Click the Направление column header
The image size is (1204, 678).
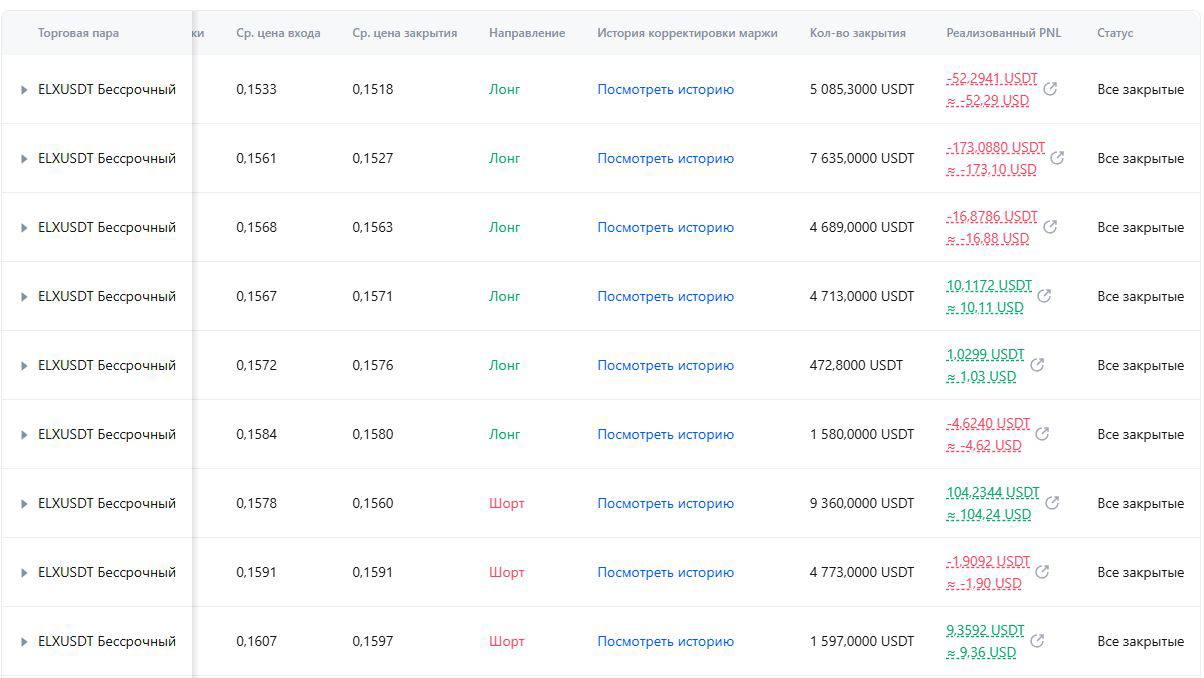(x=526, y=33)
